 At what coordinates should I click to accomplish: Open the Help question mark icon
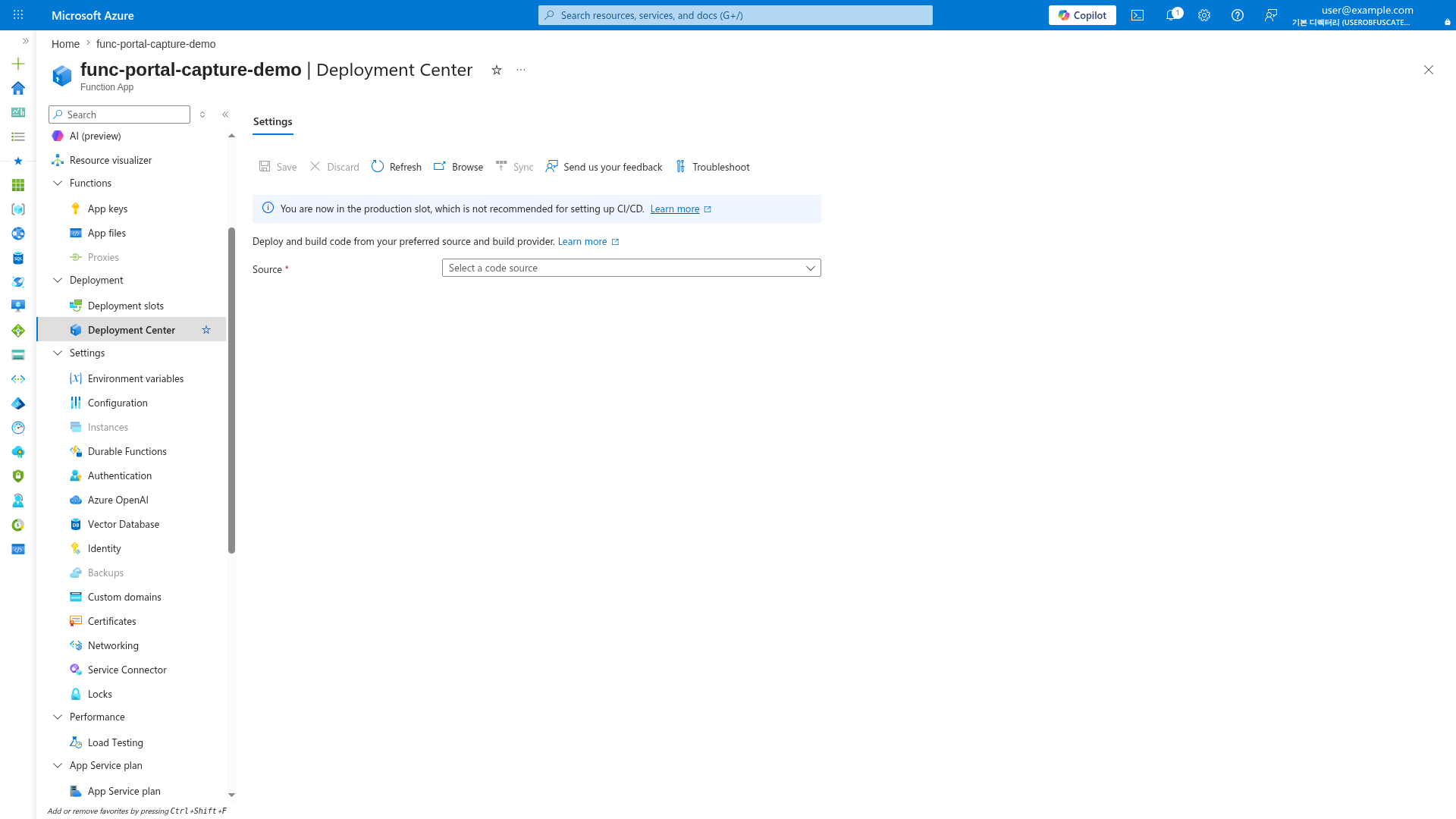click(x=1238, y=15)
